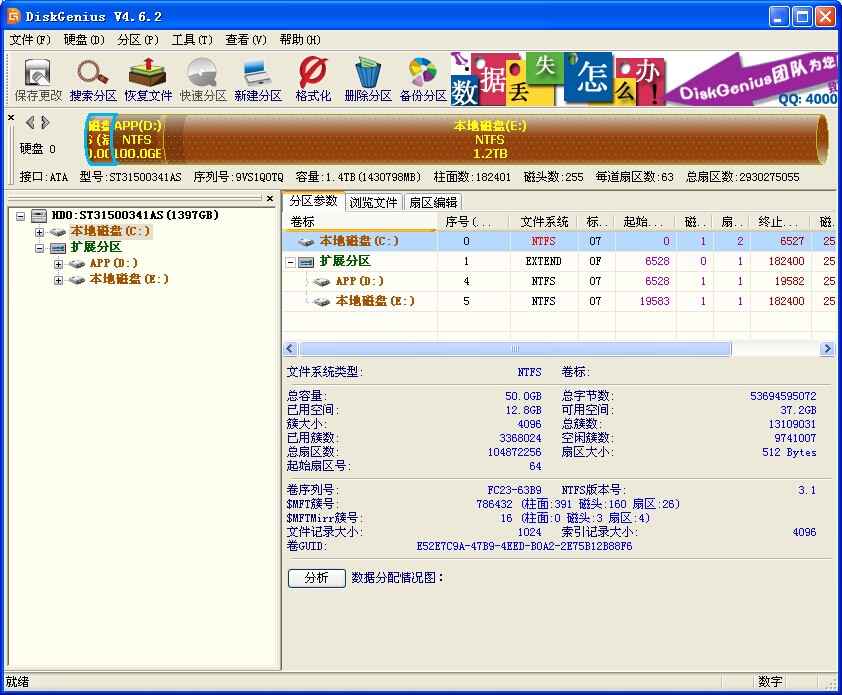Select HD0:ST31500341AS(1397GB) in the tree

tap(135, 215)
